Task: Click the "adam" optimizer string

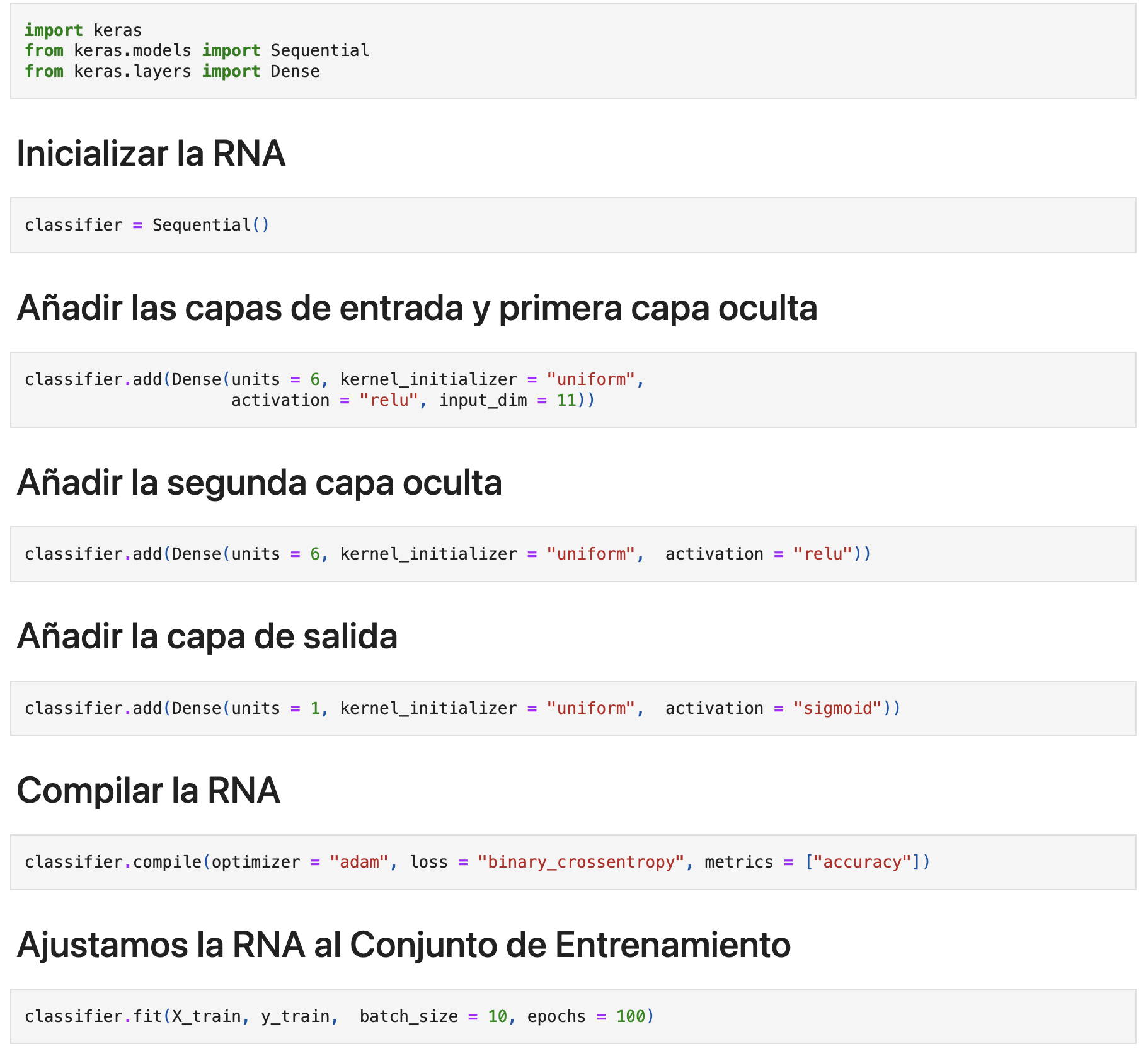Action: (x=360, y=862)
